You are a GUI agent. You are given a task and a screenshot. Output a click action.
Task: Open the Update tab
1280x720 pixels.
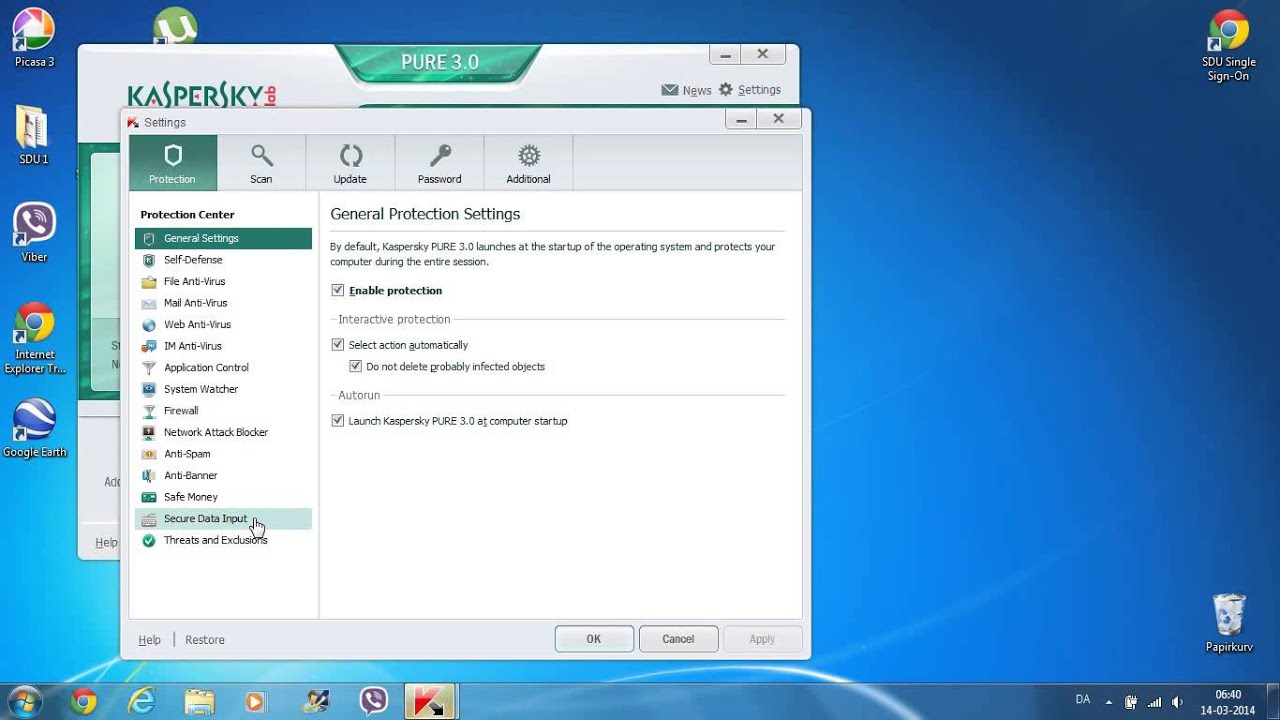coord(350,163)
